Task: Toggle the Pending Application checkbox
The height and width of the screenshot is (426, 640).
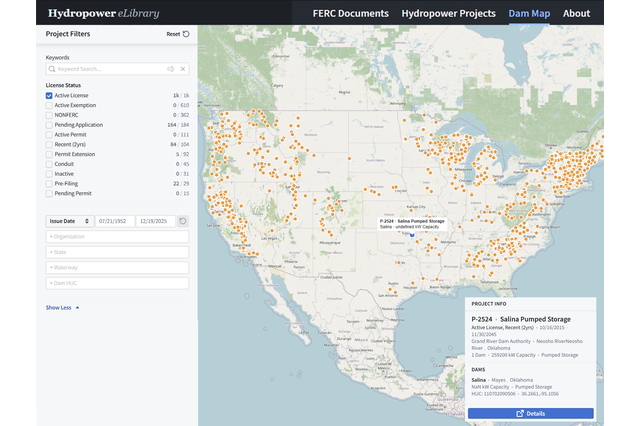Action: (x=49, y=125)
